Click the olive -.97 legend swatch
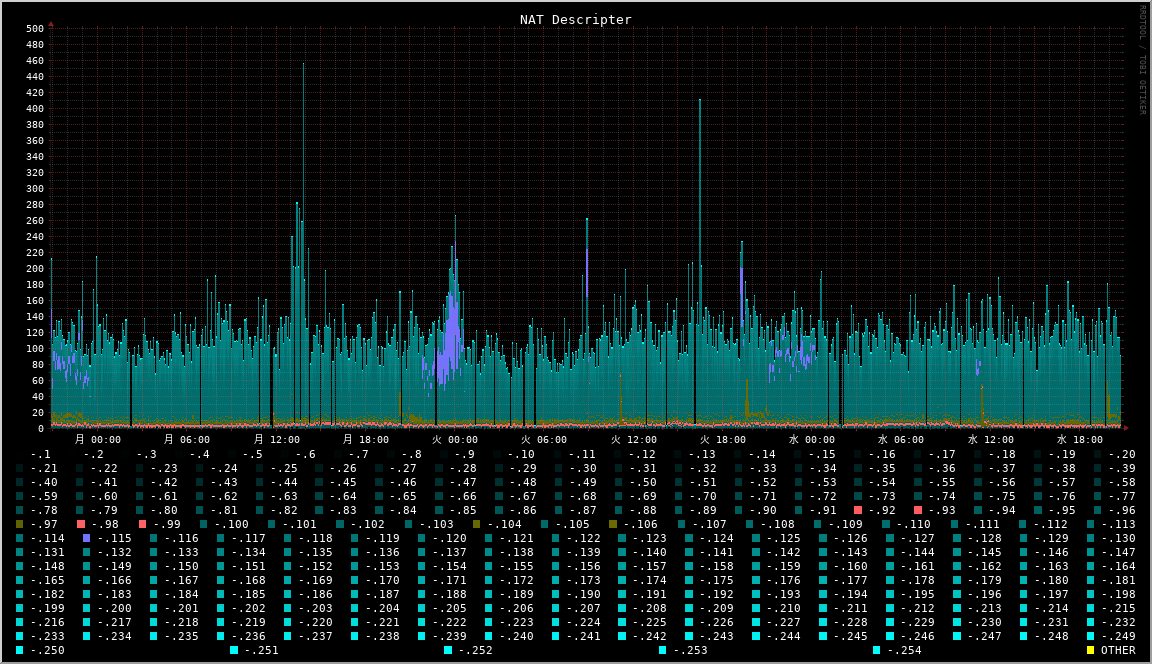Image resolution: width=1152 pixels, height=664 pixels. pyautogui.click(x=20, y=524)
